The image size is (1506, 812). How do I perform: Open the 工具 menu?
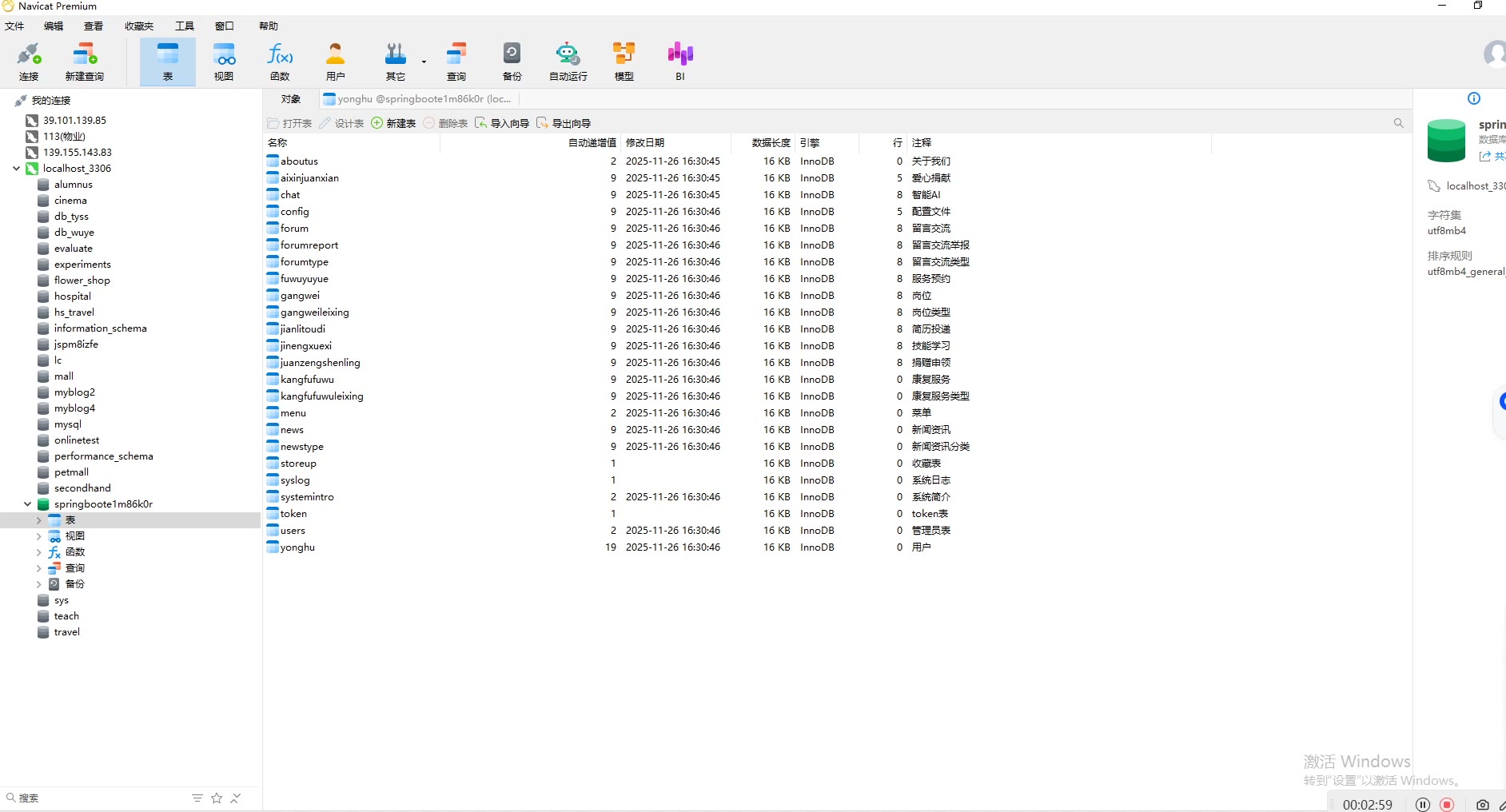point(185,26)
